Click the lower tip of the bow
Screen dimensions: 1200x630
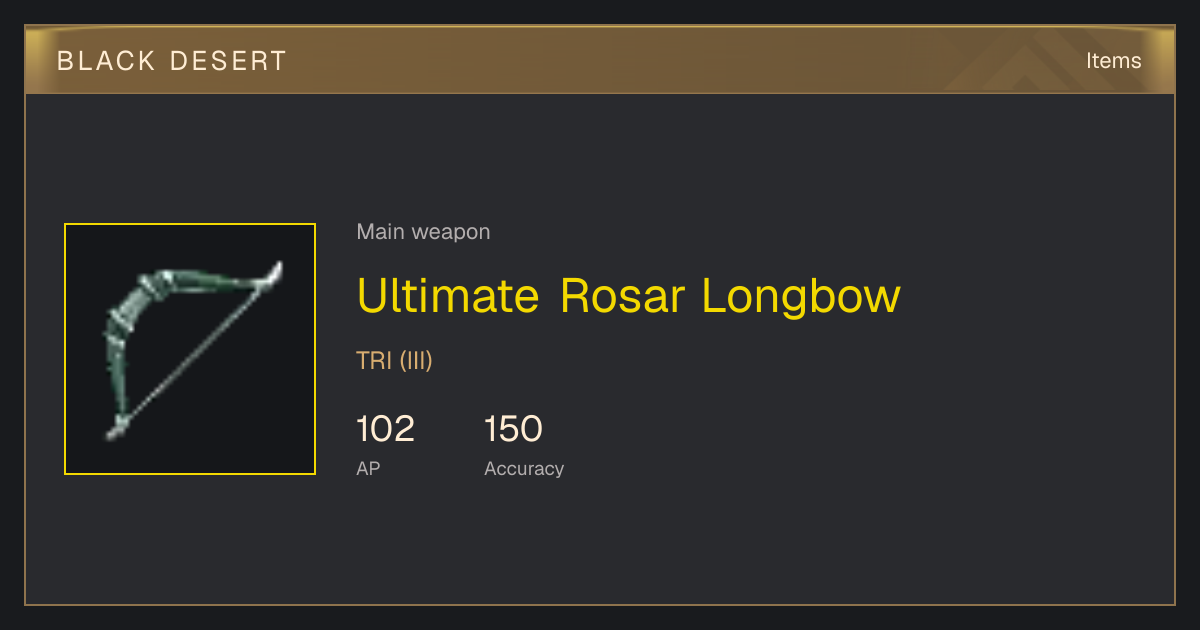point(117,429)
